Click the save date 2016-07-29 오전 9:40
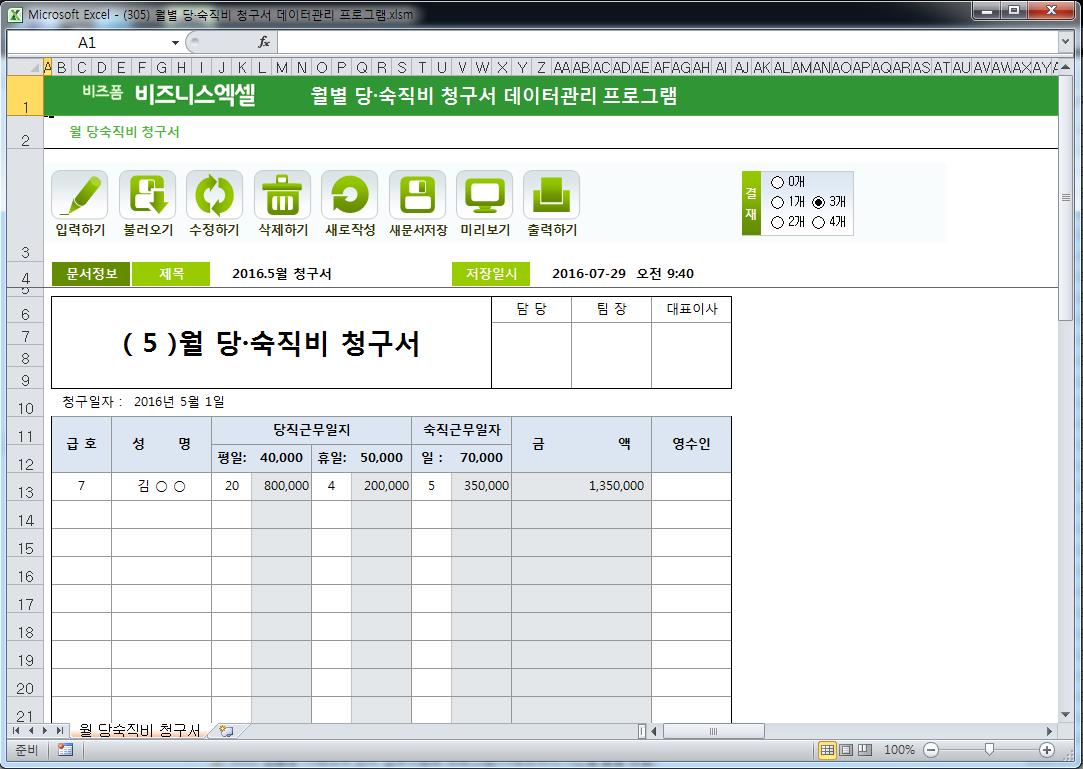 click(x=623, y=274)
